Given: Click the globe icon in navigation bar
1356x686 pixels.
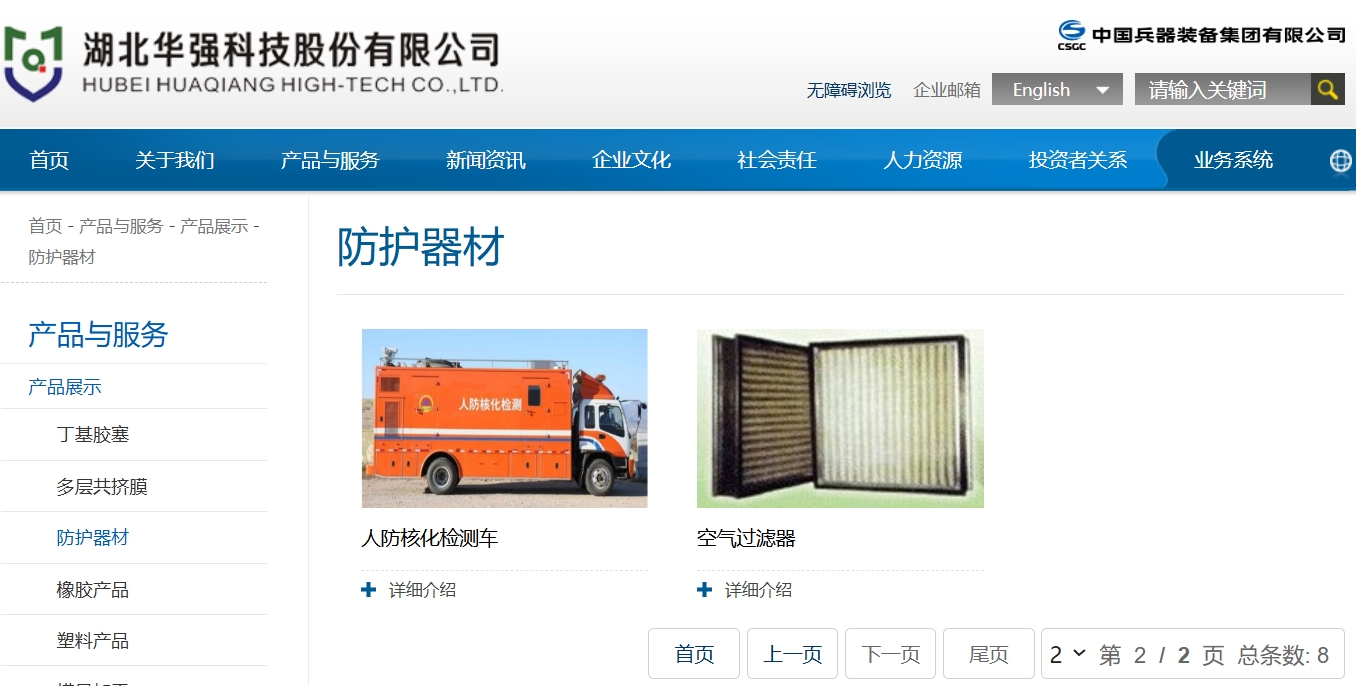Looking at the screenshot, I should pos(1341,160).
